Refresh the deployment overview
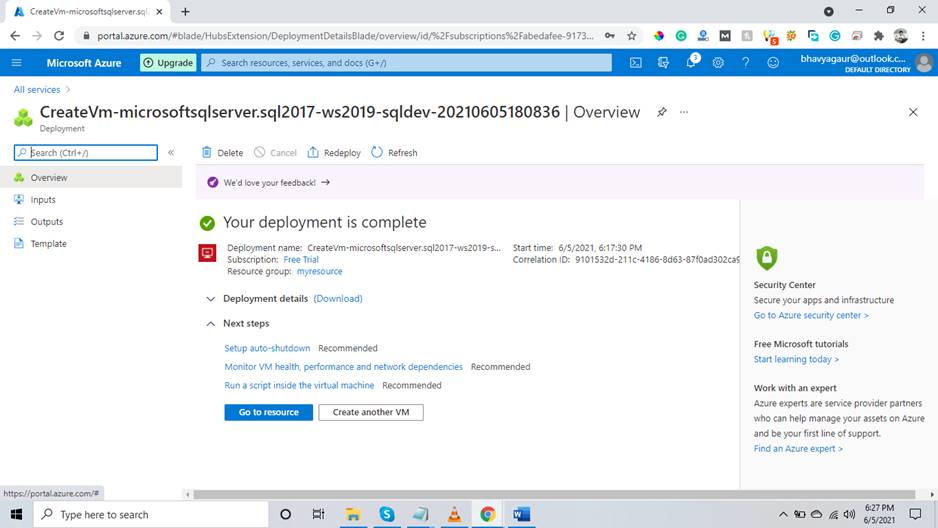 pos(394,152)
